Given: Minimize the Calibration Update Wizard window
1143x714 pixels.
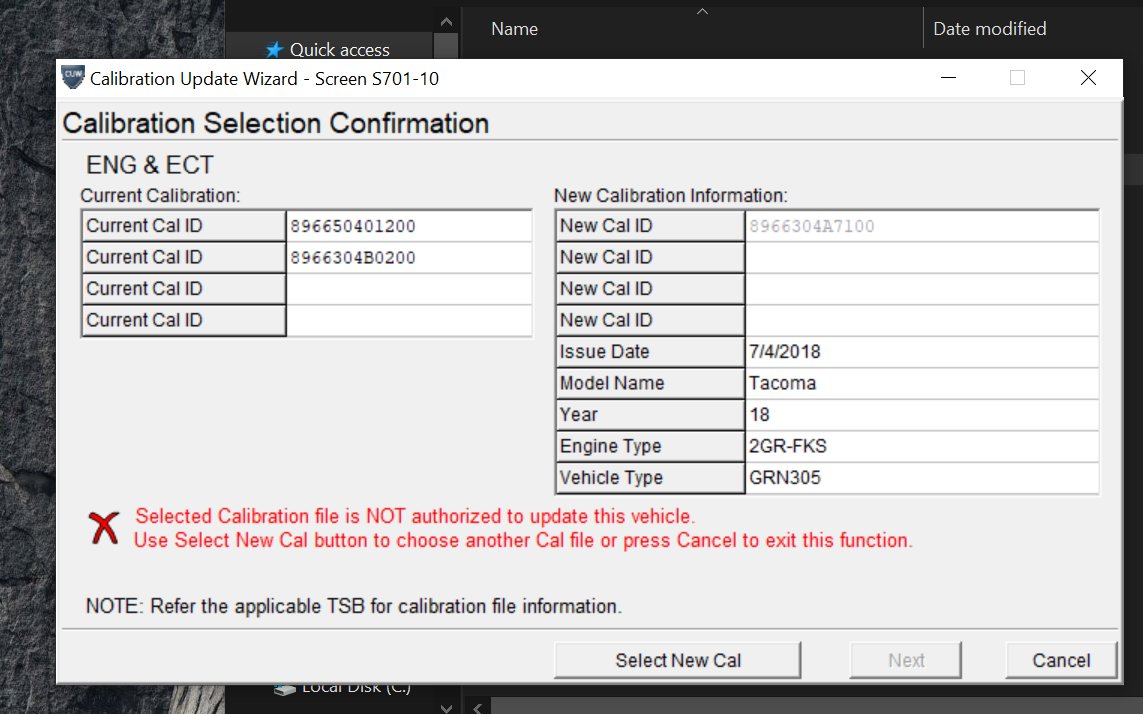Looking at the screenshot, I should tap(948, 77).
